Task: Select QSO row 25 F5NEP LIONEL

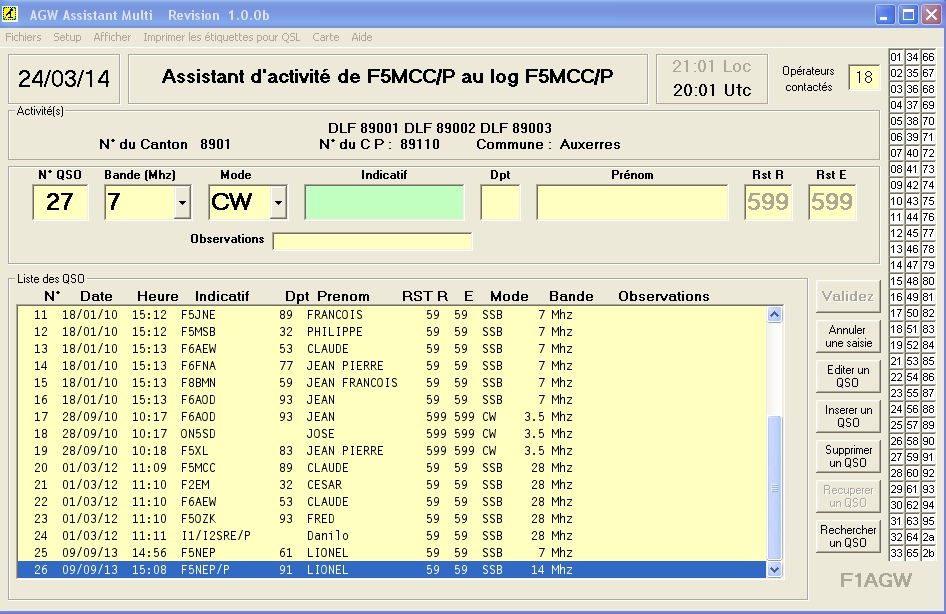Action: 392,552
